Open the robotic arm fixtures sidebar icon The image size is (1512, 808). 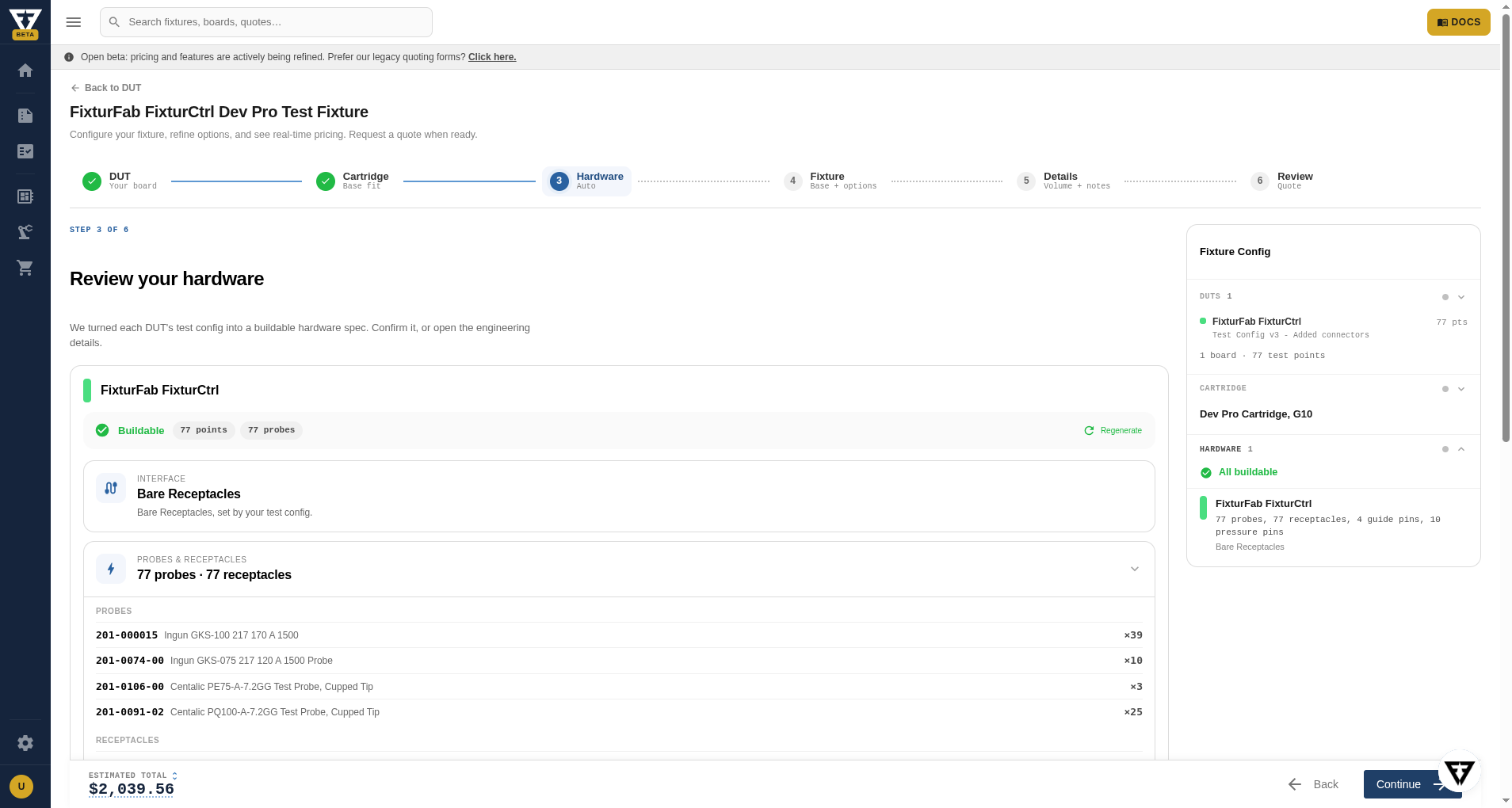tap(25, 232)
